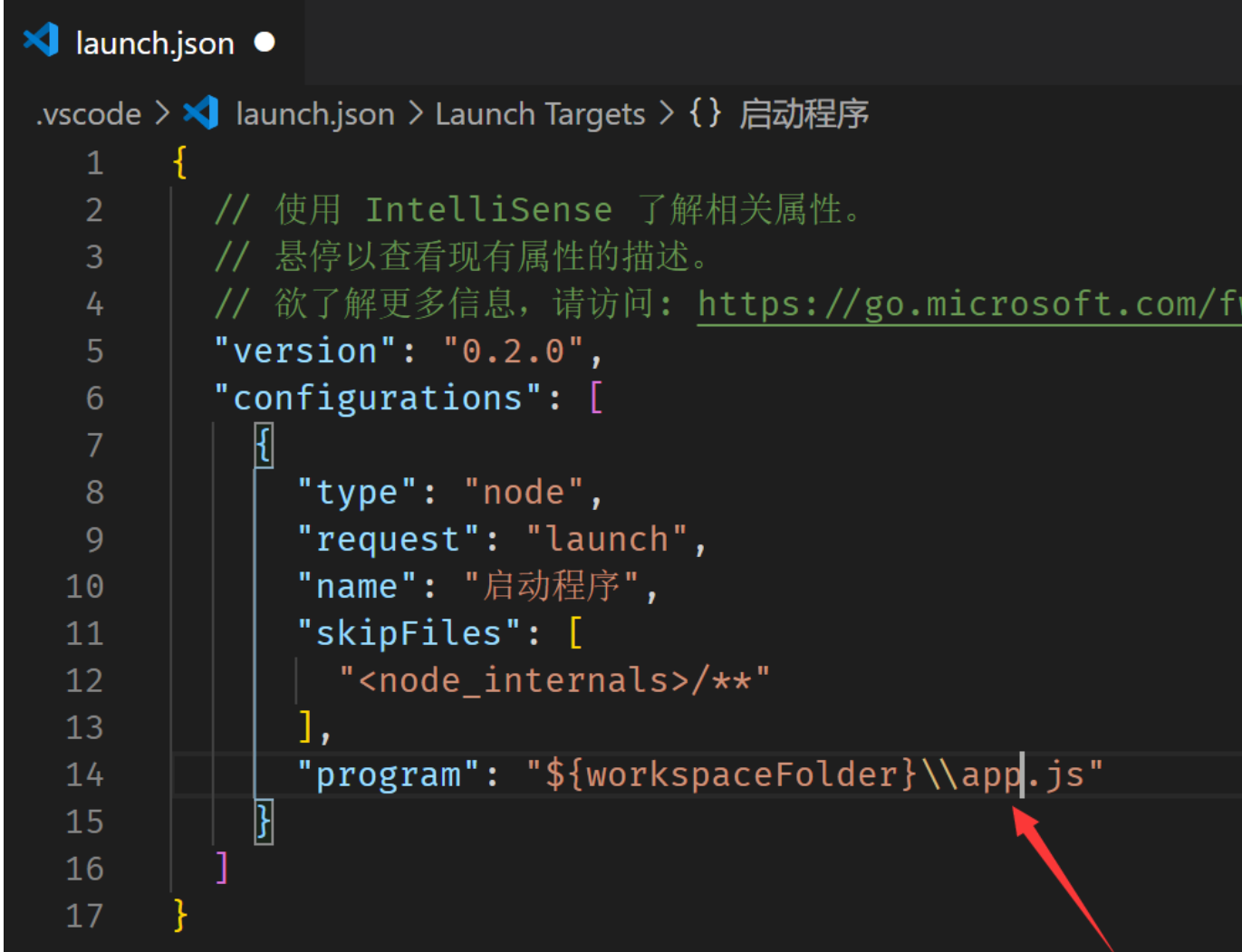Switch to the launch.json editor tab

154,41
